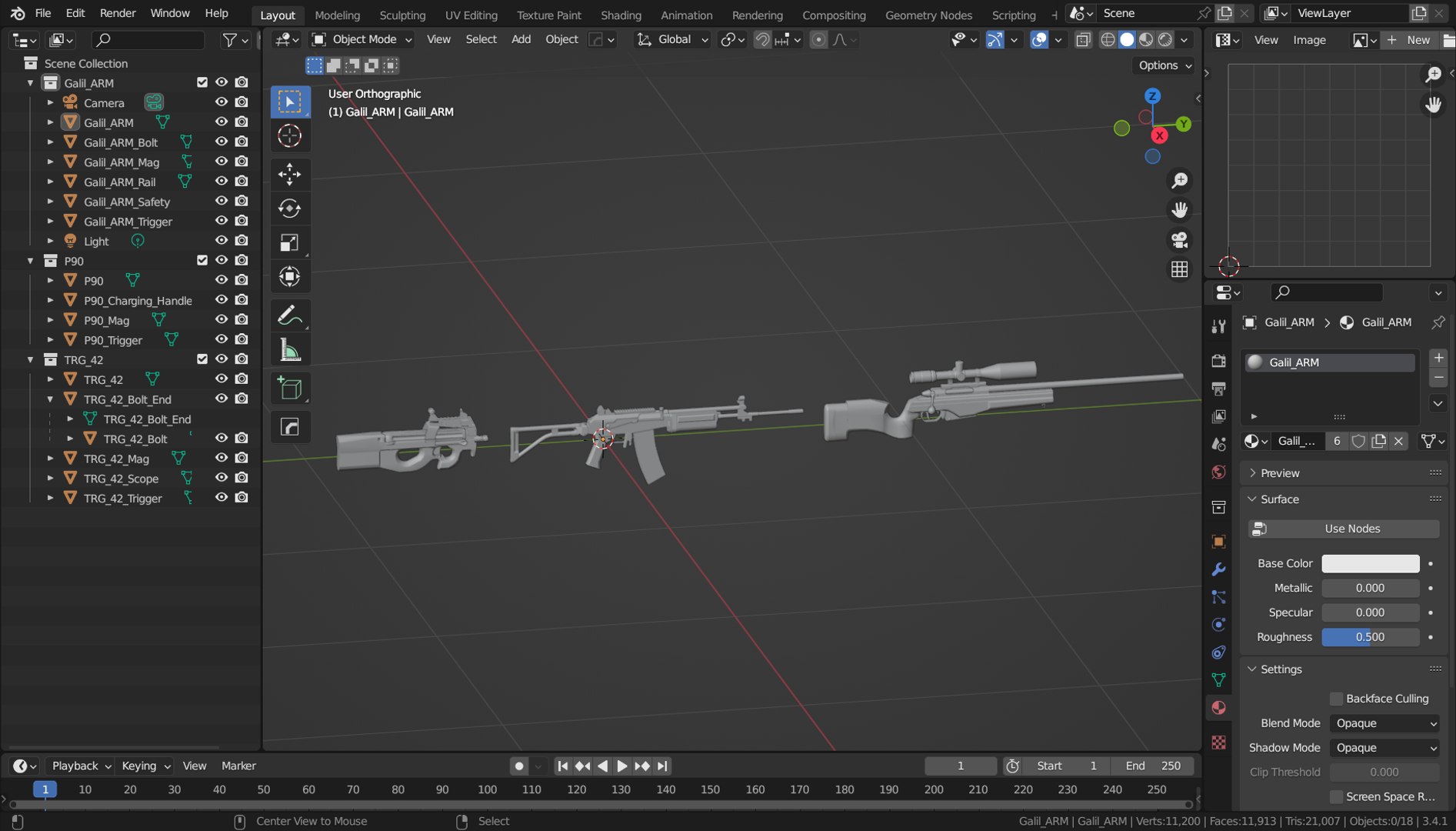Viewport: 1456px width, 831px height.
Task: Collapse the P90 collection
Action: click(30, 261)
